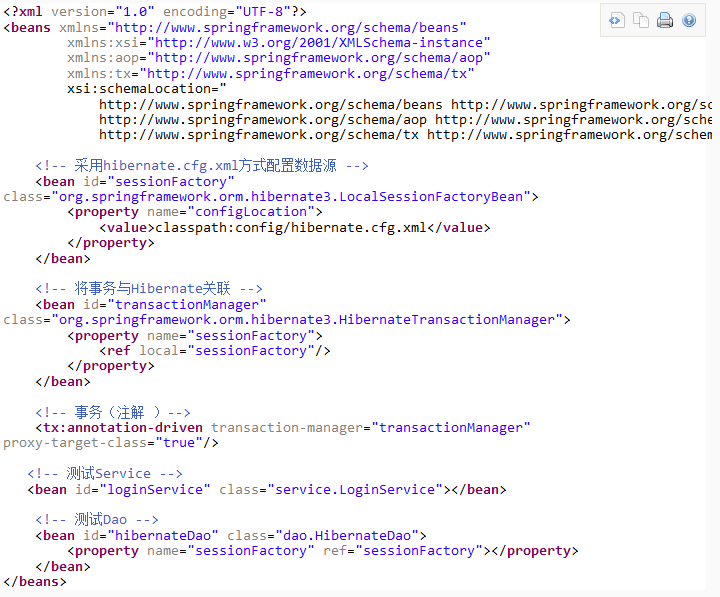Click the HibernateTransactionManager class value

coord(307,320)
